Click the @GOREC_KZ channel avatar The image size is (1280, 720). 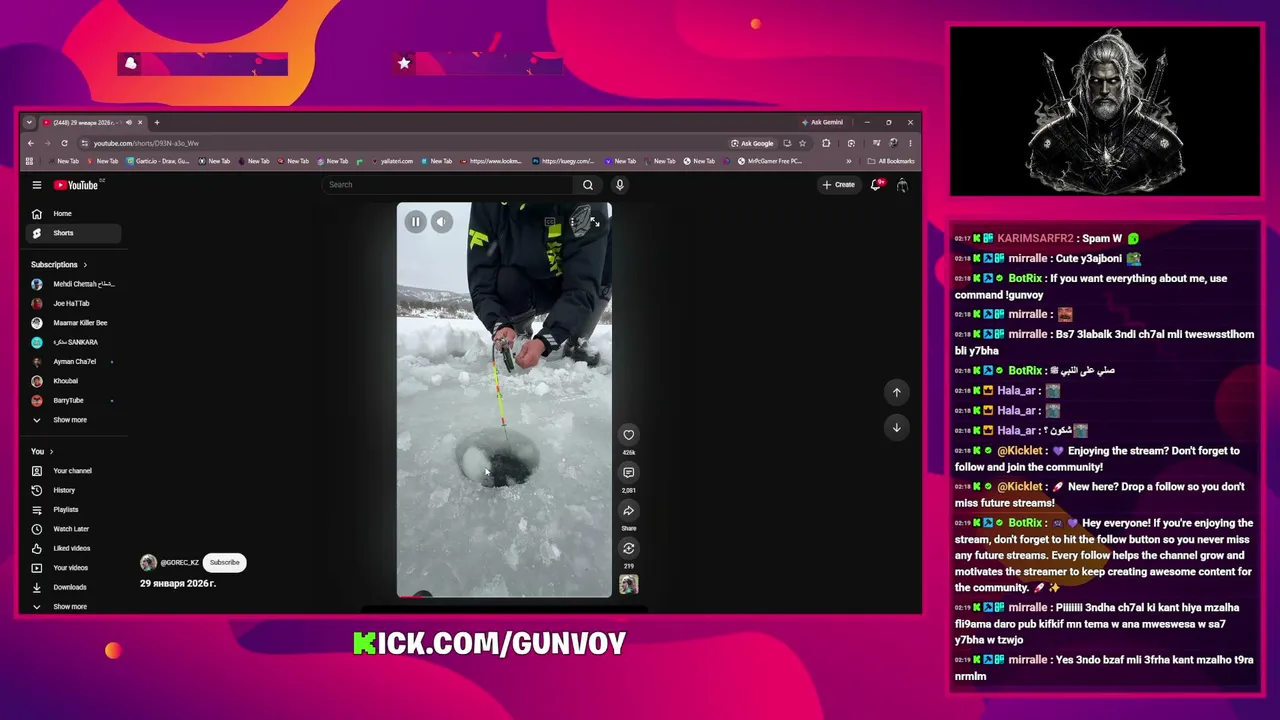[x=148, y=563]
